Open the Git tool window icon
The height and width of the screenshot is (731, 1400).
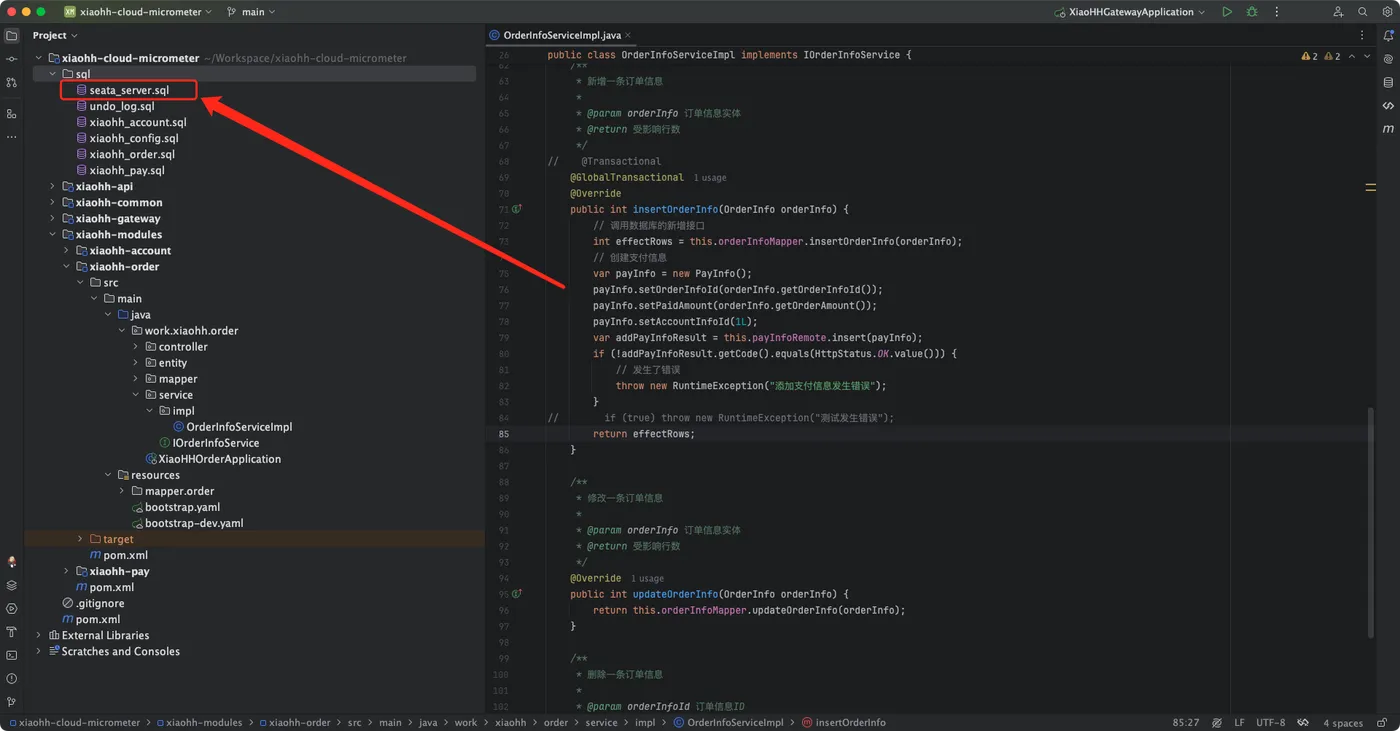point(11,702)
